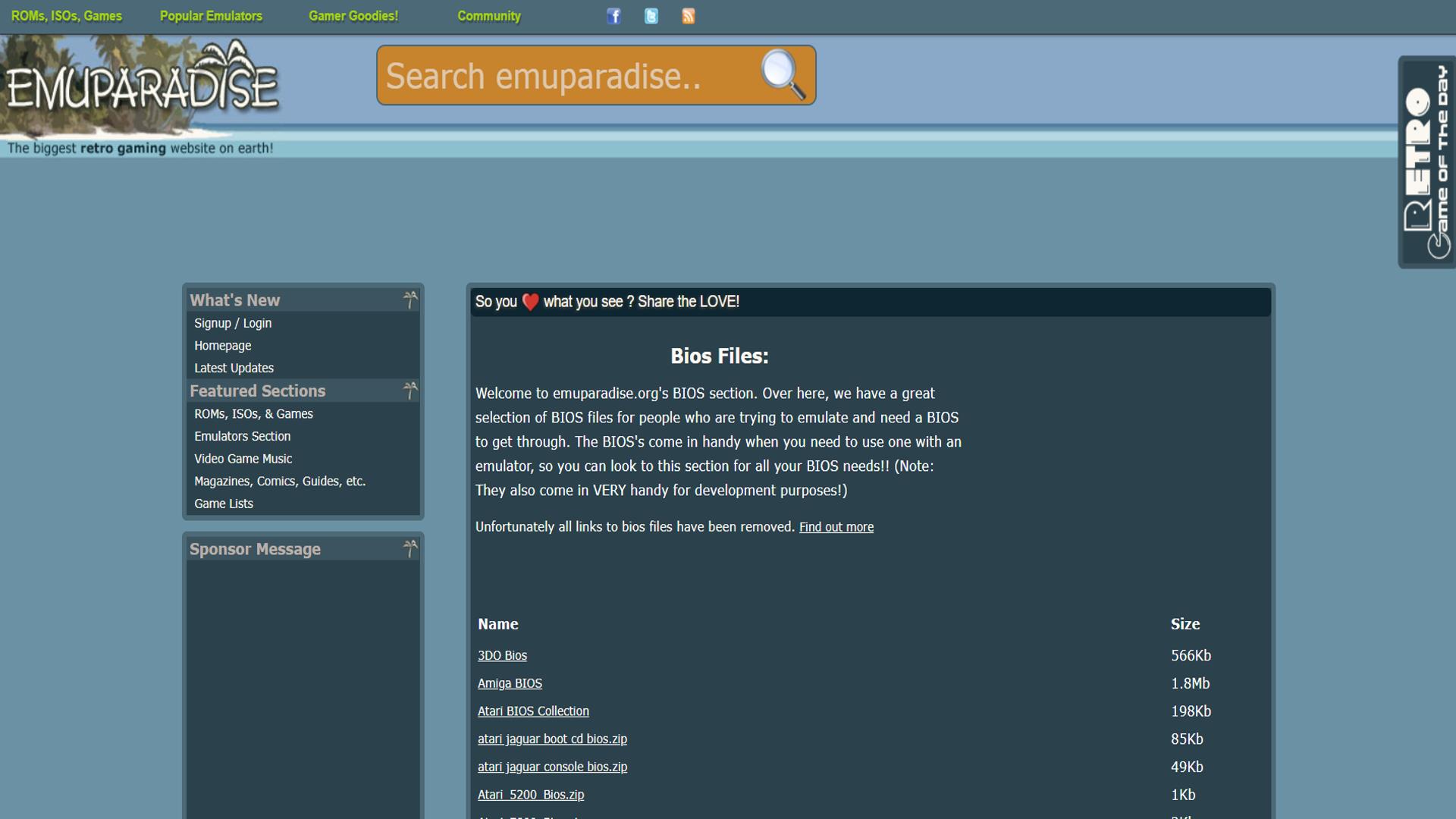Screen dimensions: 1456x819
Task: Collapse Sponsor Message via palm tree icon
Action: (x=410, y=548)
